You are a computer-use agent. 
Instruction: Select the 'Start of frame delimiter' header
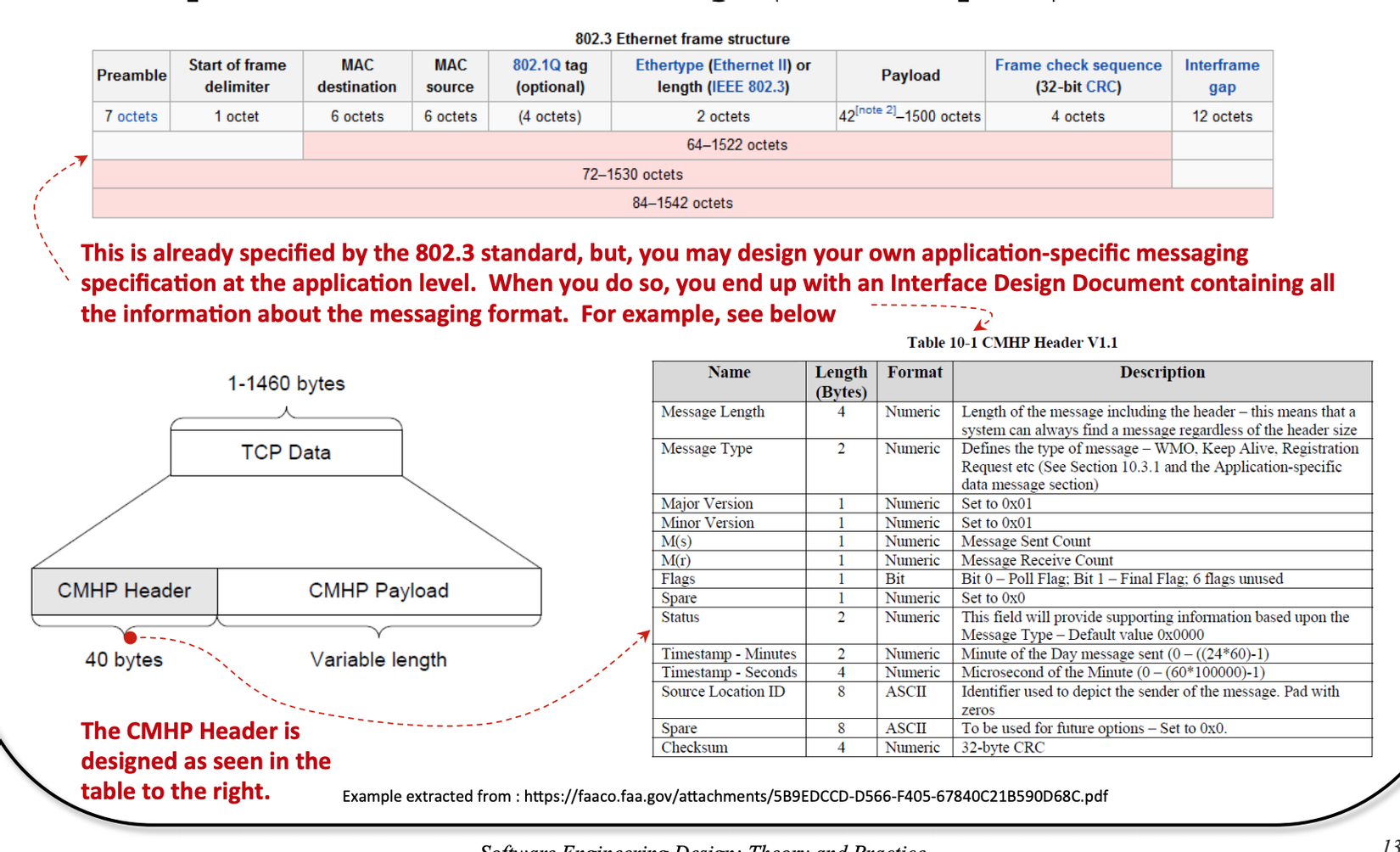[x=237, y=76]
